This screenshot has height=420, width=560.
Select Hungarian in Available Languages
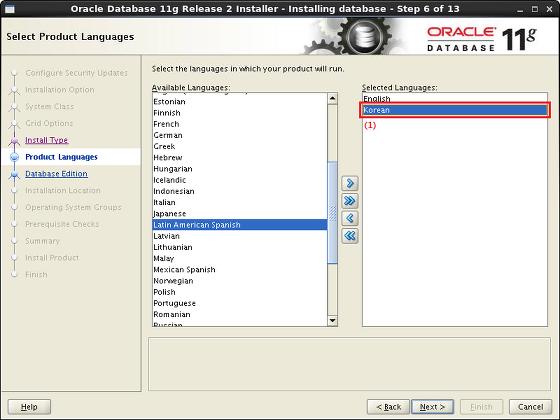[x=240, y=169]
